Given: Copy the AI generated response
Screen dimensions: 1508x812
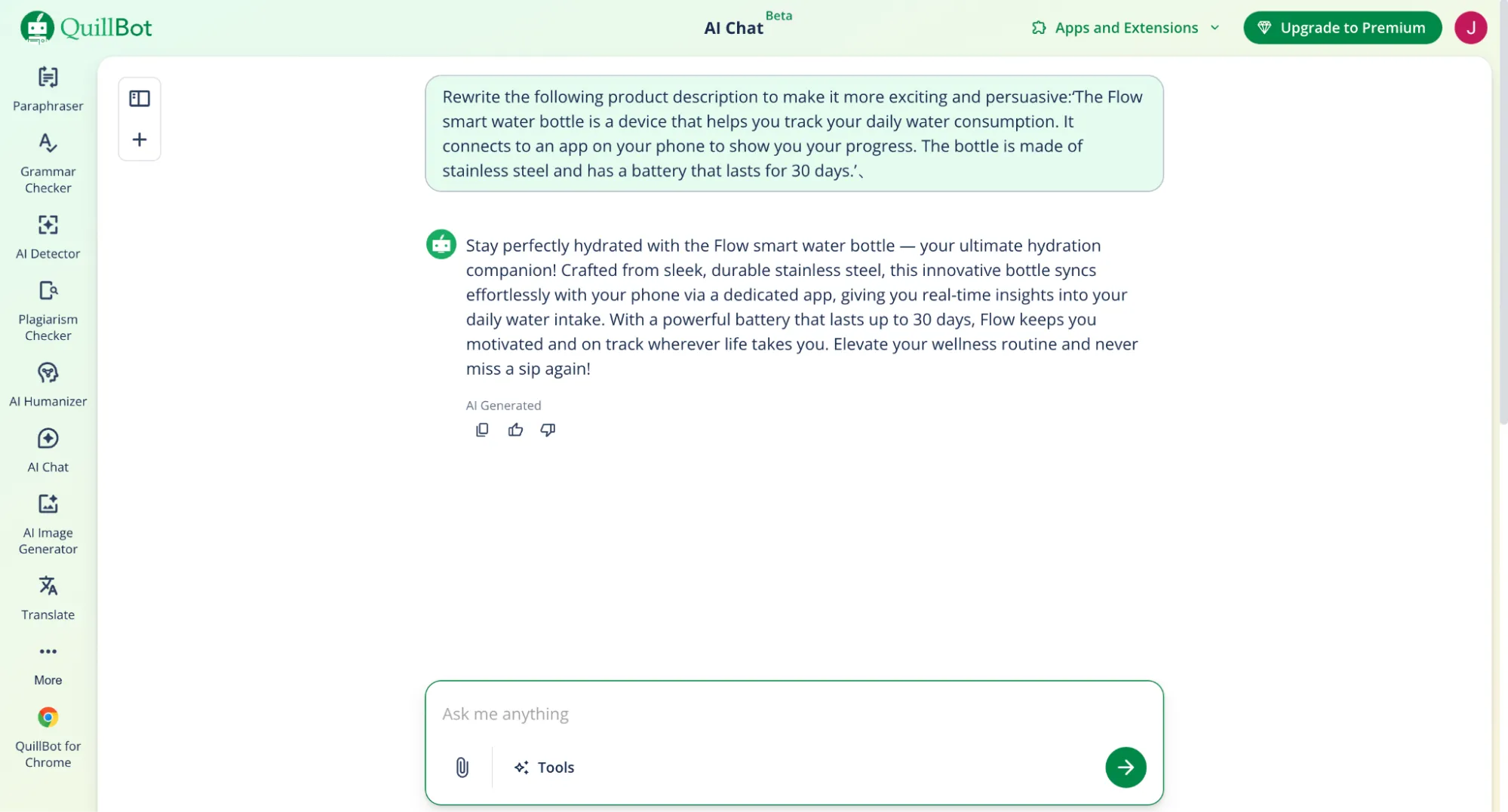Looking at the screenshot, I should [482, 430].
